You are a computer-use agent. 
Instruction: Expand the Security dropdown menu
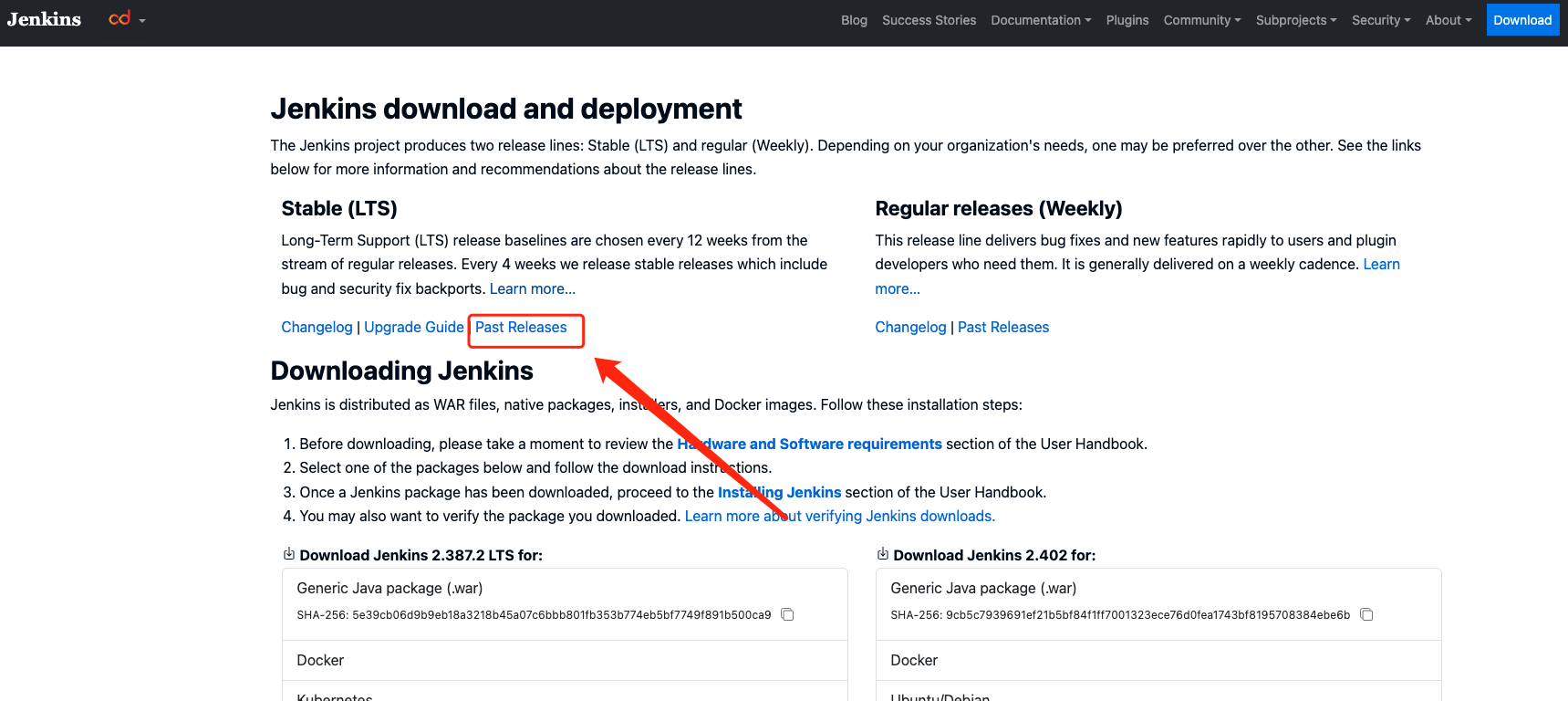(x=1381, y=20)
